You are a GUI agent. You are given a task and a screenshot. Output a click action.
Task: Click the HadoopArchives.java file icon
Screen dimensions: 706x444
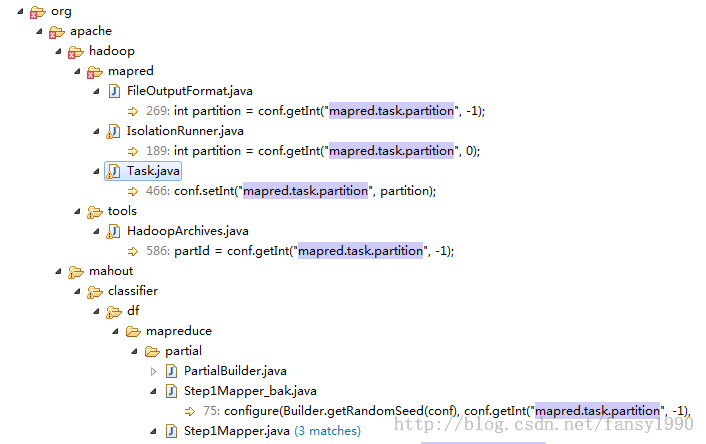click(113, 231)
